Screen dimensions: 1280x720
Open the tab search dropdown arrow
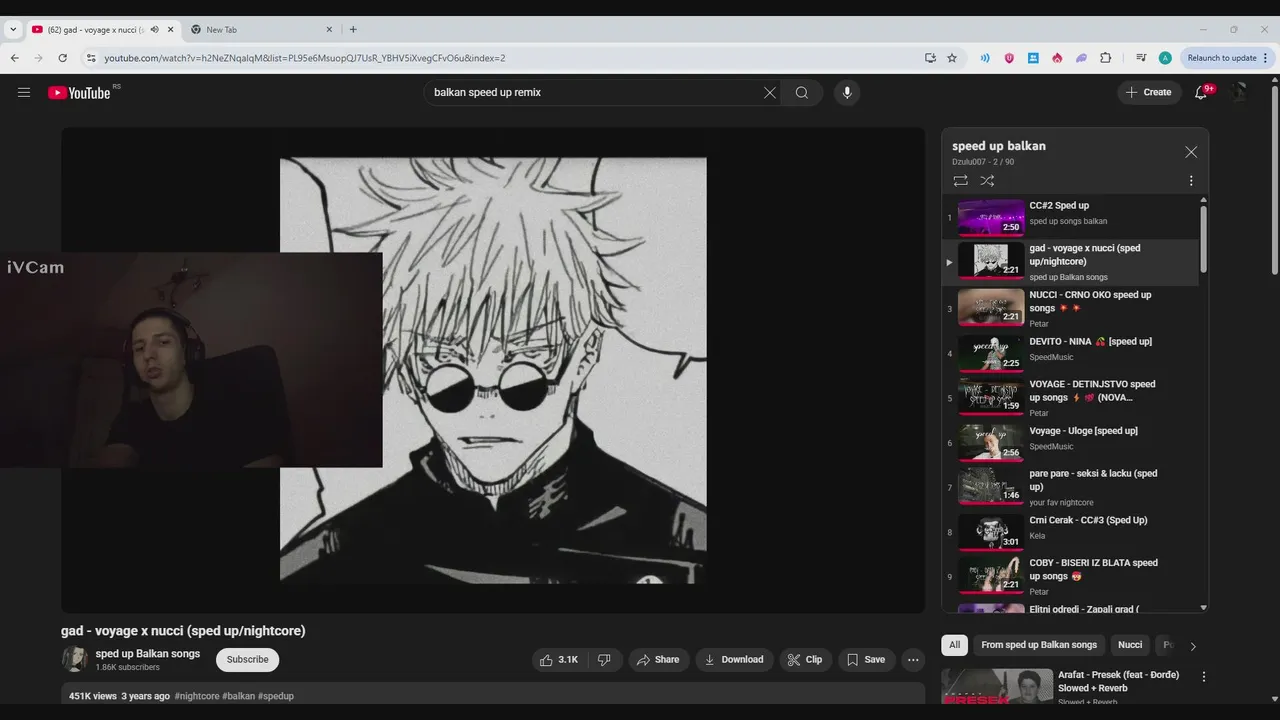(13, 30)
